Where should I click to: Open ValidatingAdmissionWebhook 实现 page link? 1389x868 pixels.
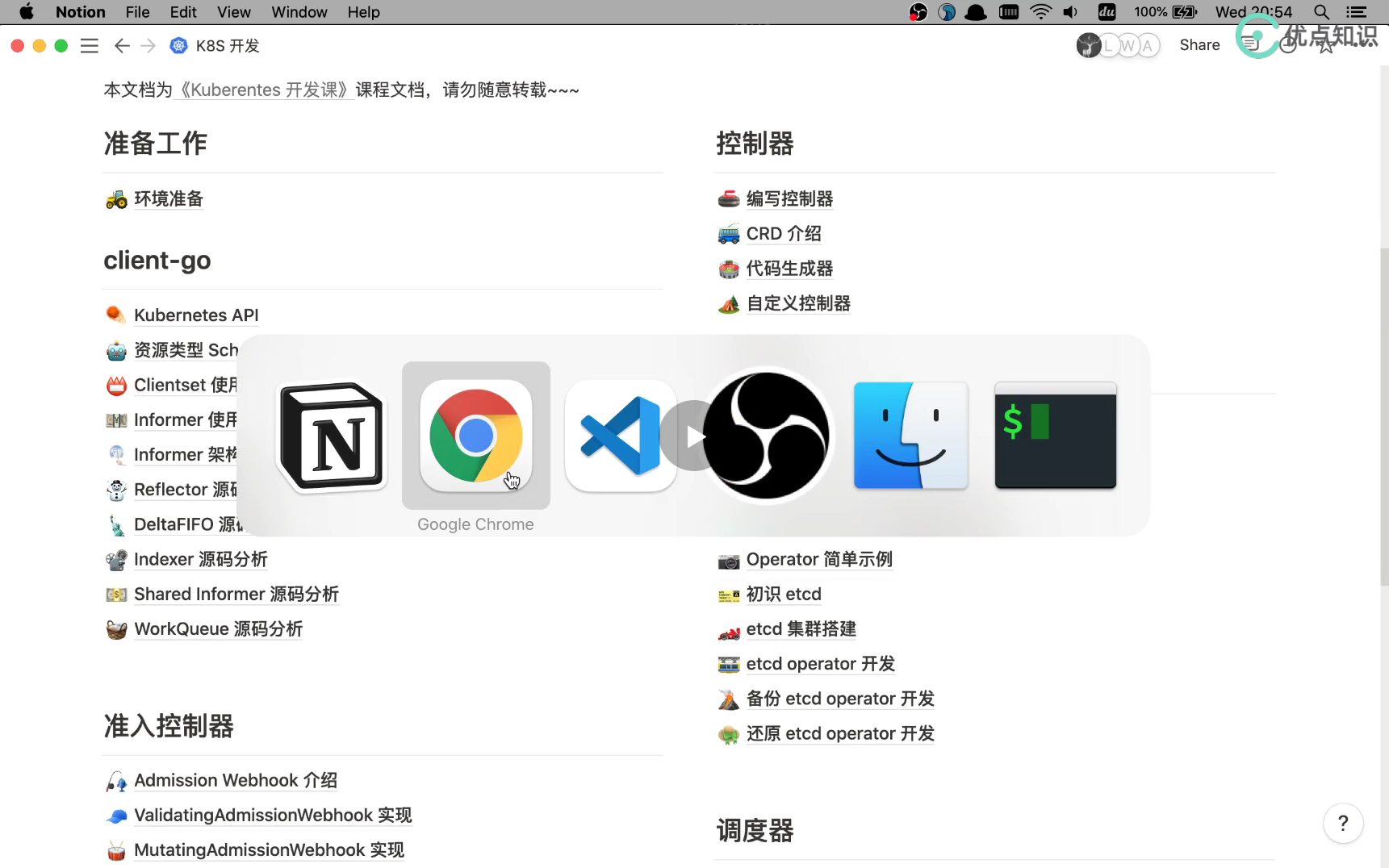pos(273,816)
